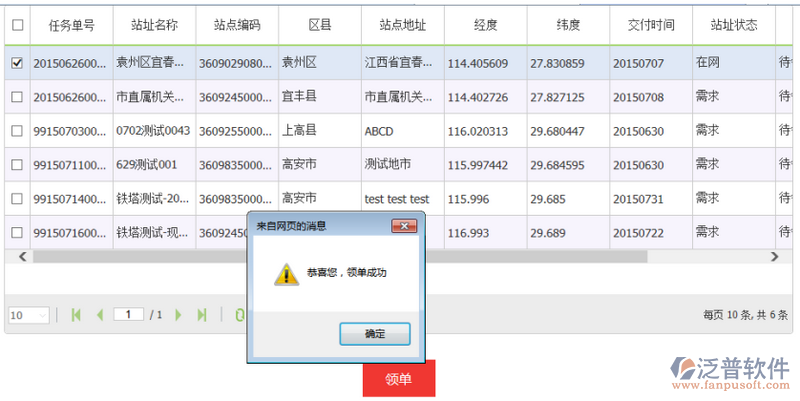Click the red 领单 button

[x=399, y=380]
